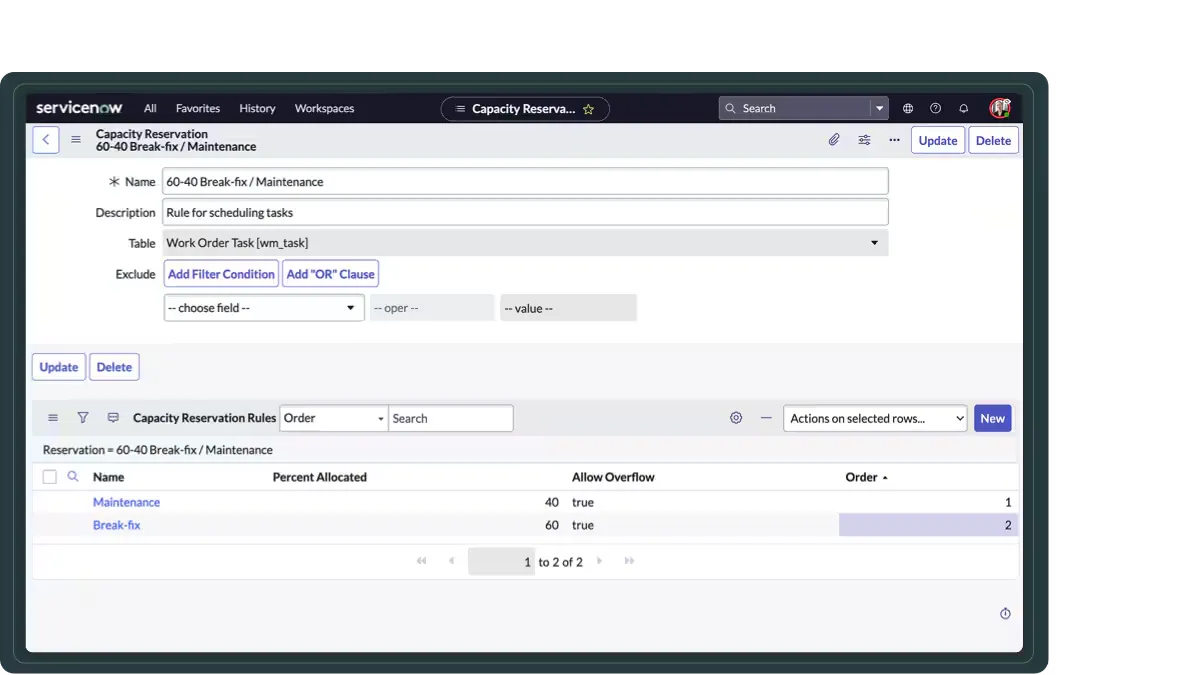Open the Maintenance rule link
The height and width of the screenshot is (675, 1200).
126,502
